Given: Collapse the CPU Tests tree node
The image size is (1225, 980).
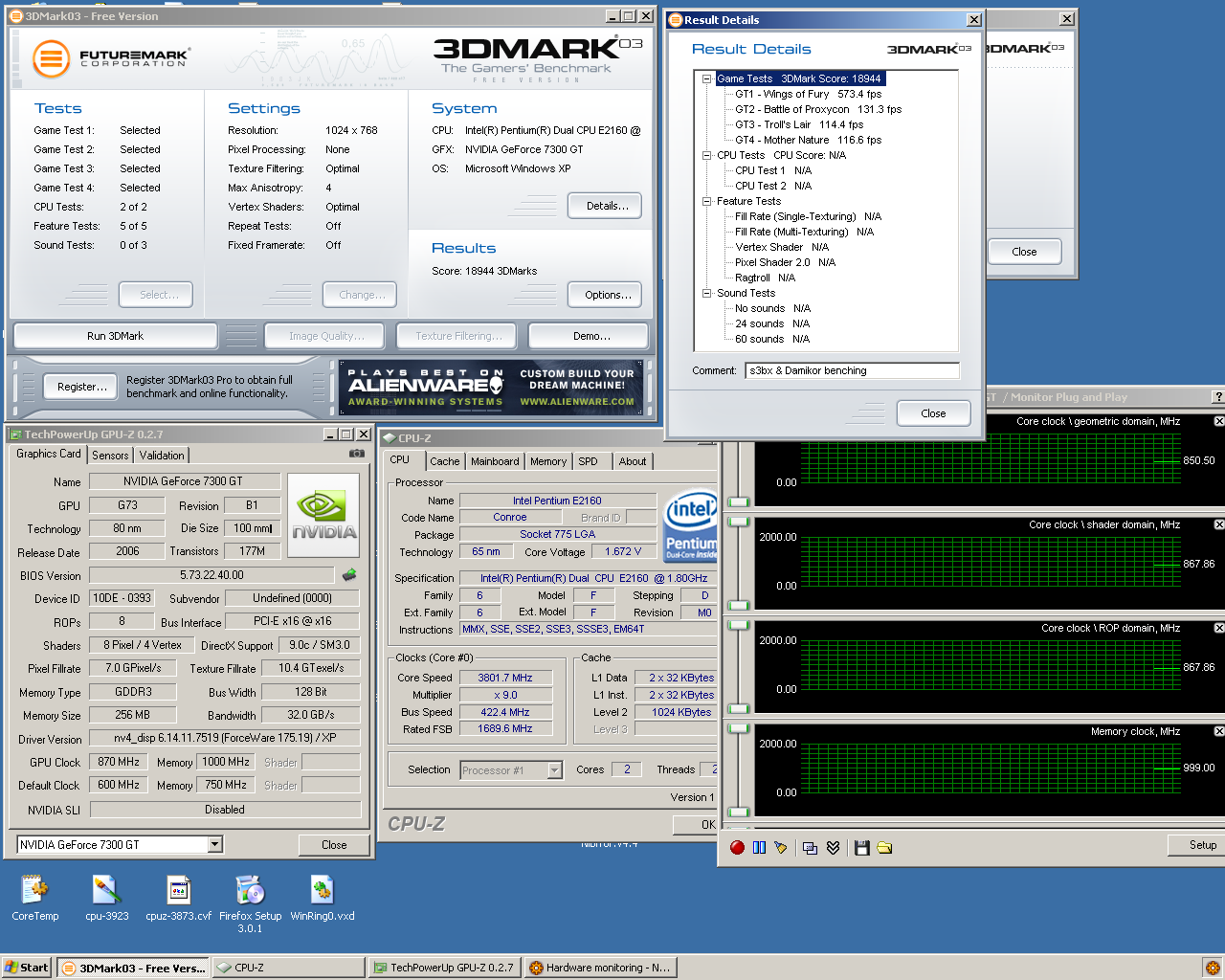Looking at the screenshot, I should pyautogui.click(x=706, y=155).
